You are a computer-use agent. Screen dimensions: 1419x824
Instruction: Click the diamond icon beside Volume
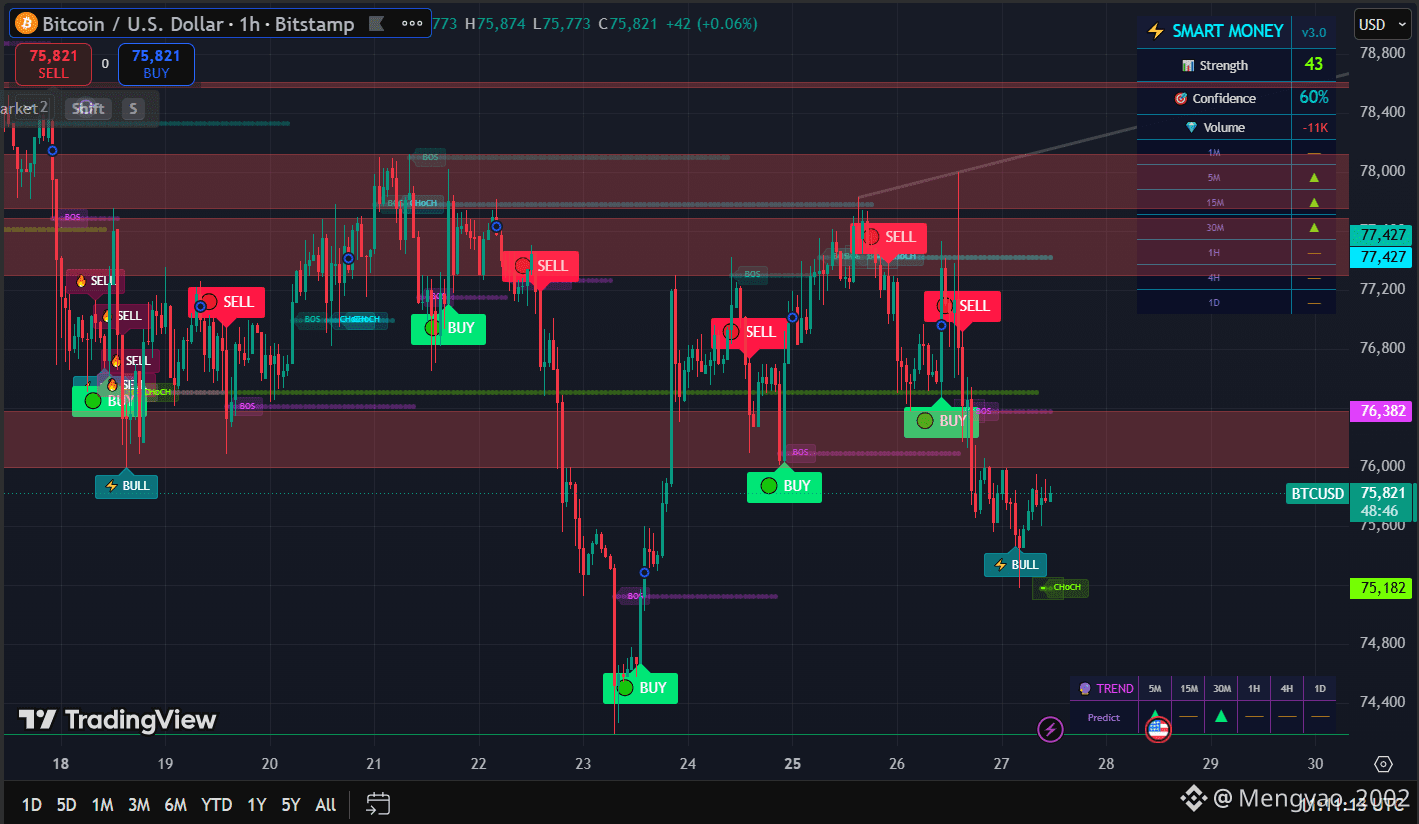coord(1191,128)
